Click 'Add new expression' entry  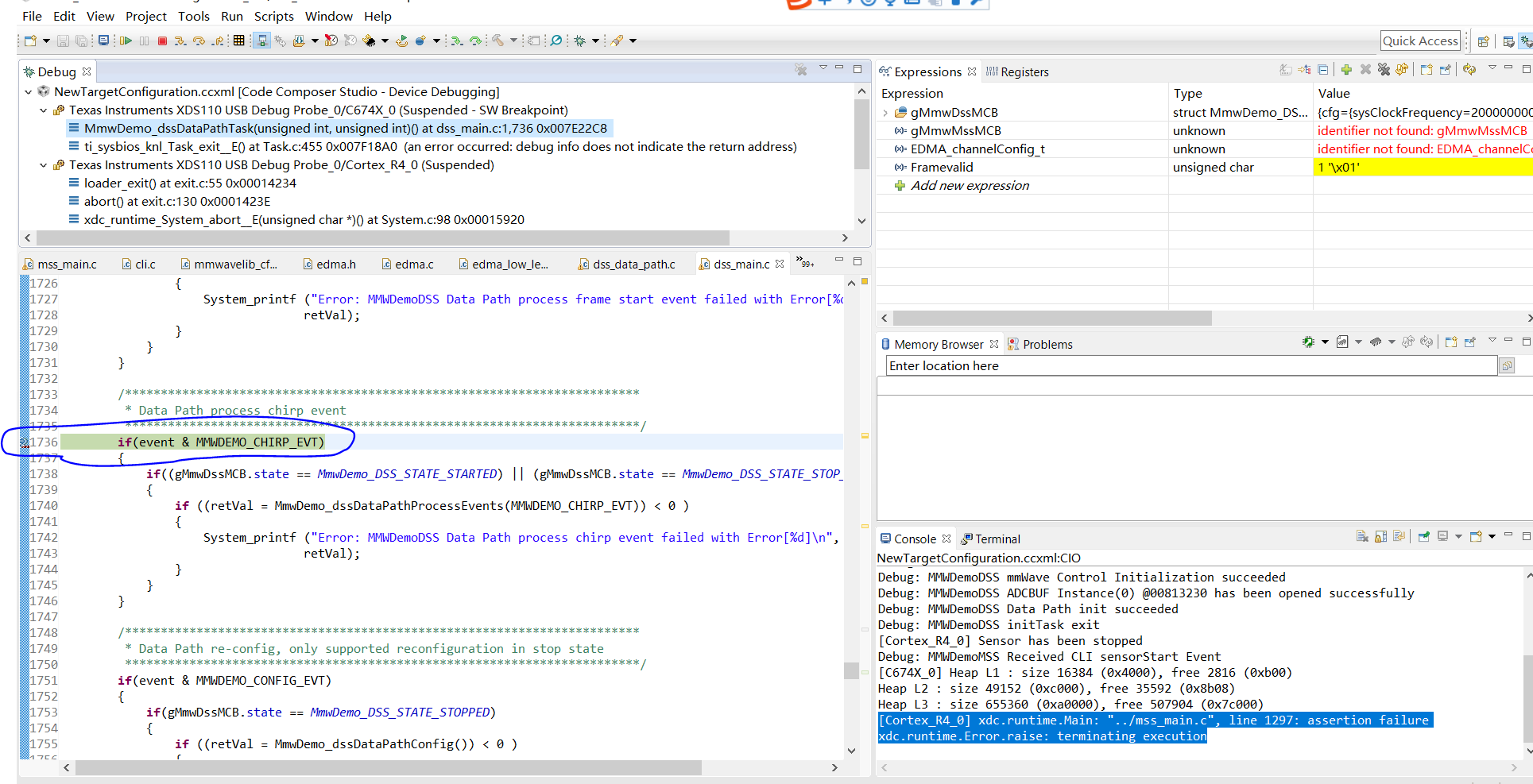970,185
